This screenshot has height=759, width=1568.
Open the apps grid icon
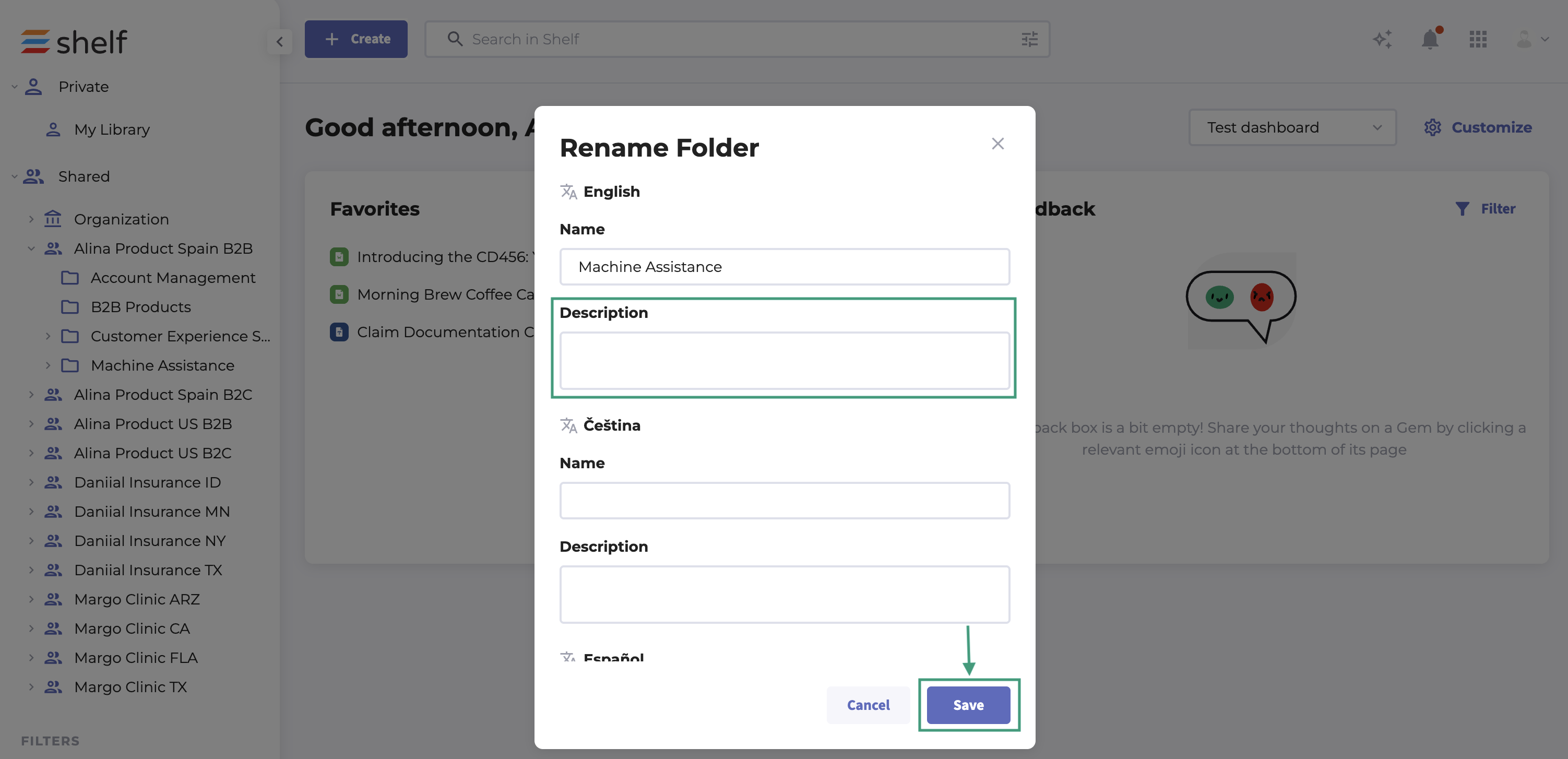click(1478, 40)
